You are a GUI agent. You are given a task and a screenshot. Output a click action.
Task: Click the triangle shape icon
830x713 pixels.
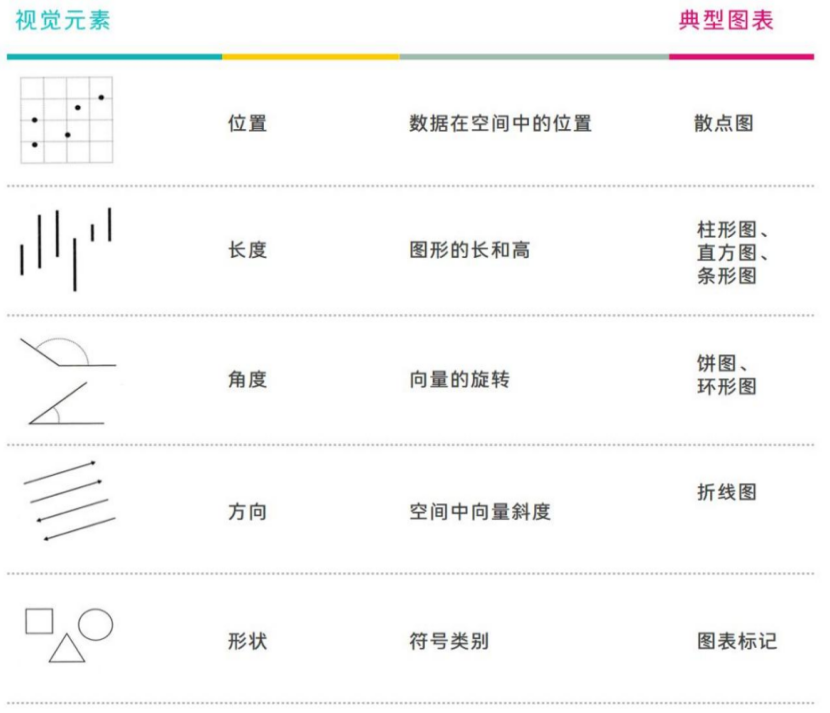(x=67, y=648)
